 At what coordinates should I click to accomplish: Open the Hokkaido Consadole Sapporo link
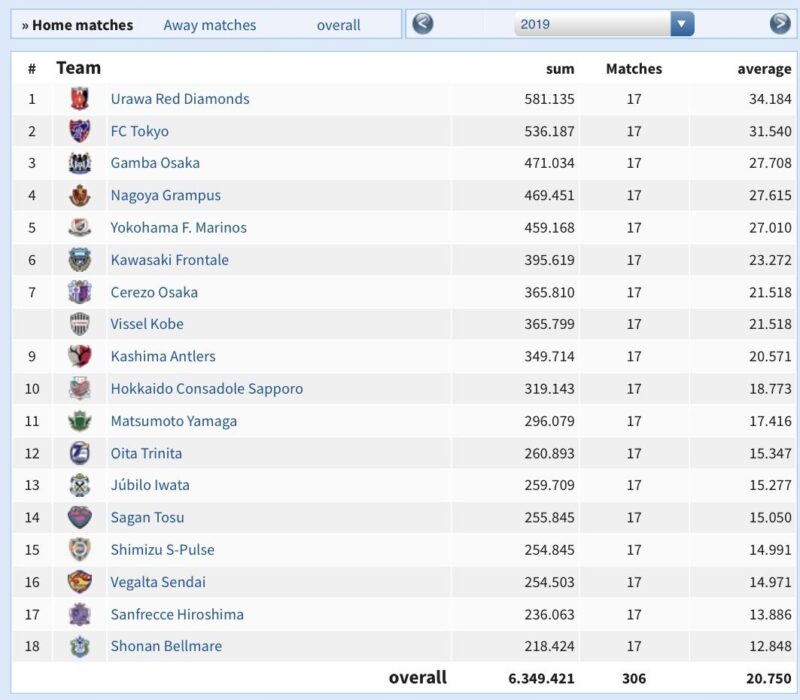pos(206,388)
